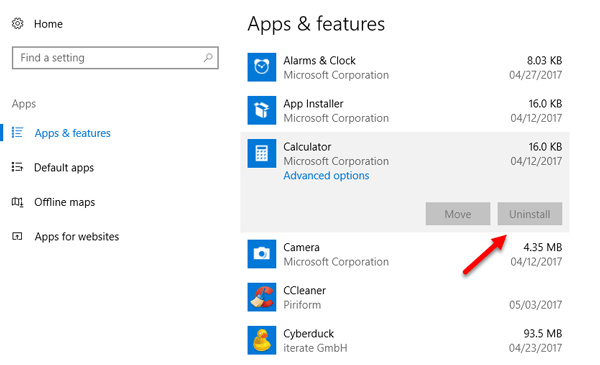Click the Apps & features page heading
600x365 pixels.
316,24
